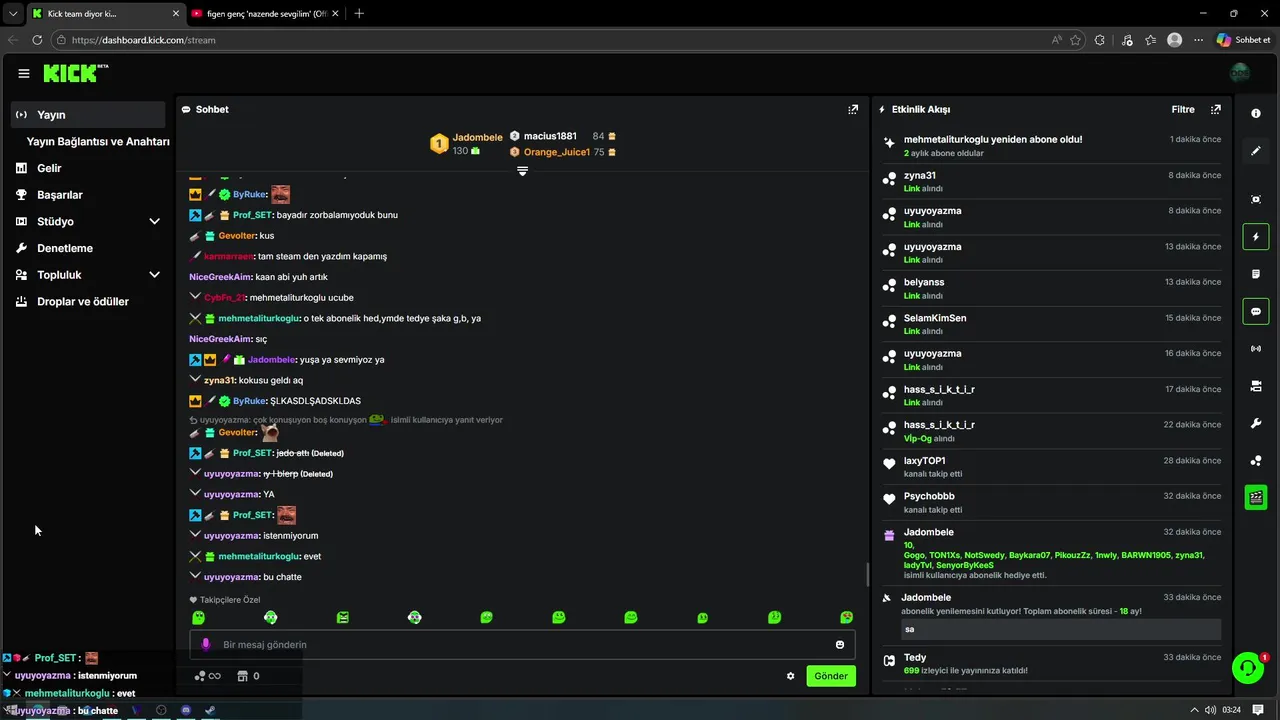Open the emoji picker in message box
Screen dimensions: 1280x720
pyautogui.click(x=840, y=645)
